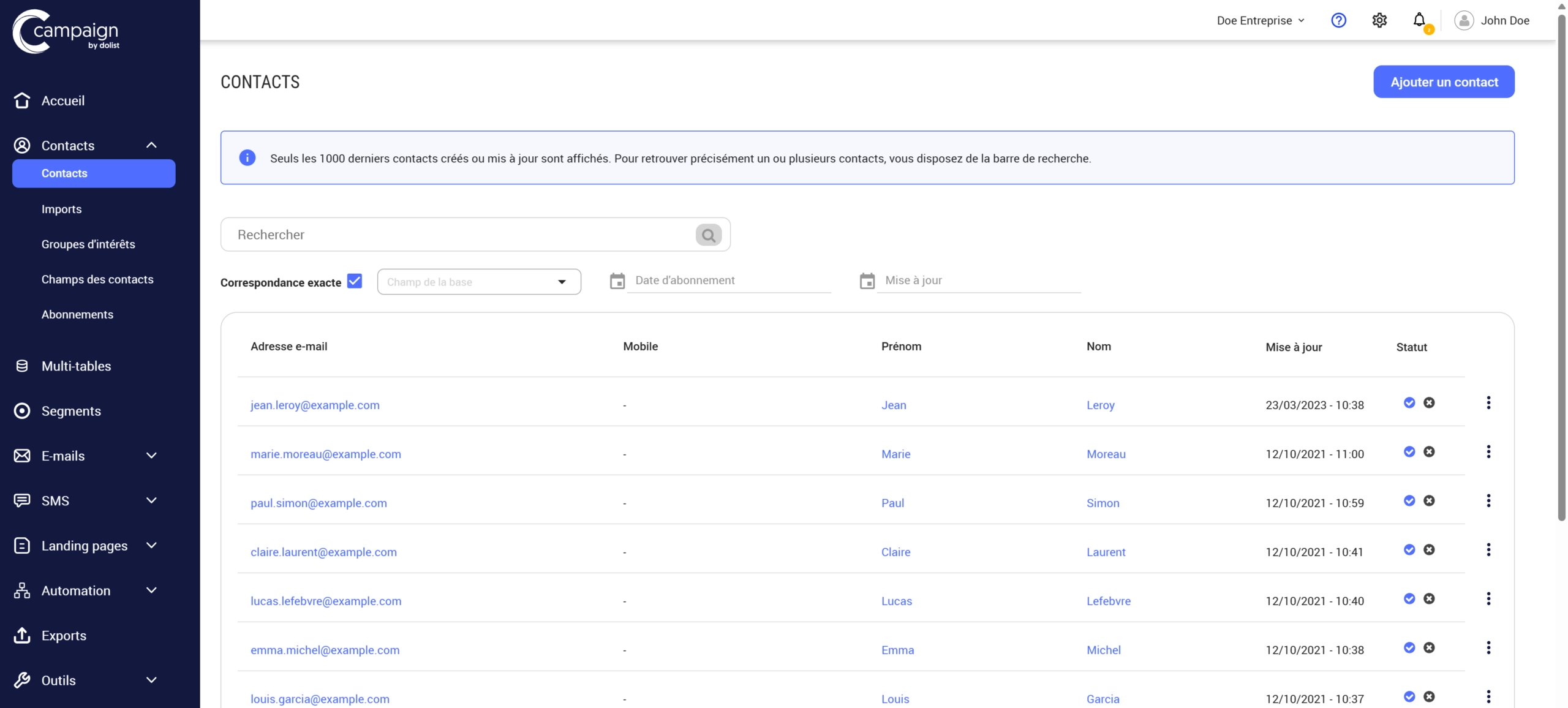
Task: Open jean.leroy@example.com contact link
Action: 315,405
